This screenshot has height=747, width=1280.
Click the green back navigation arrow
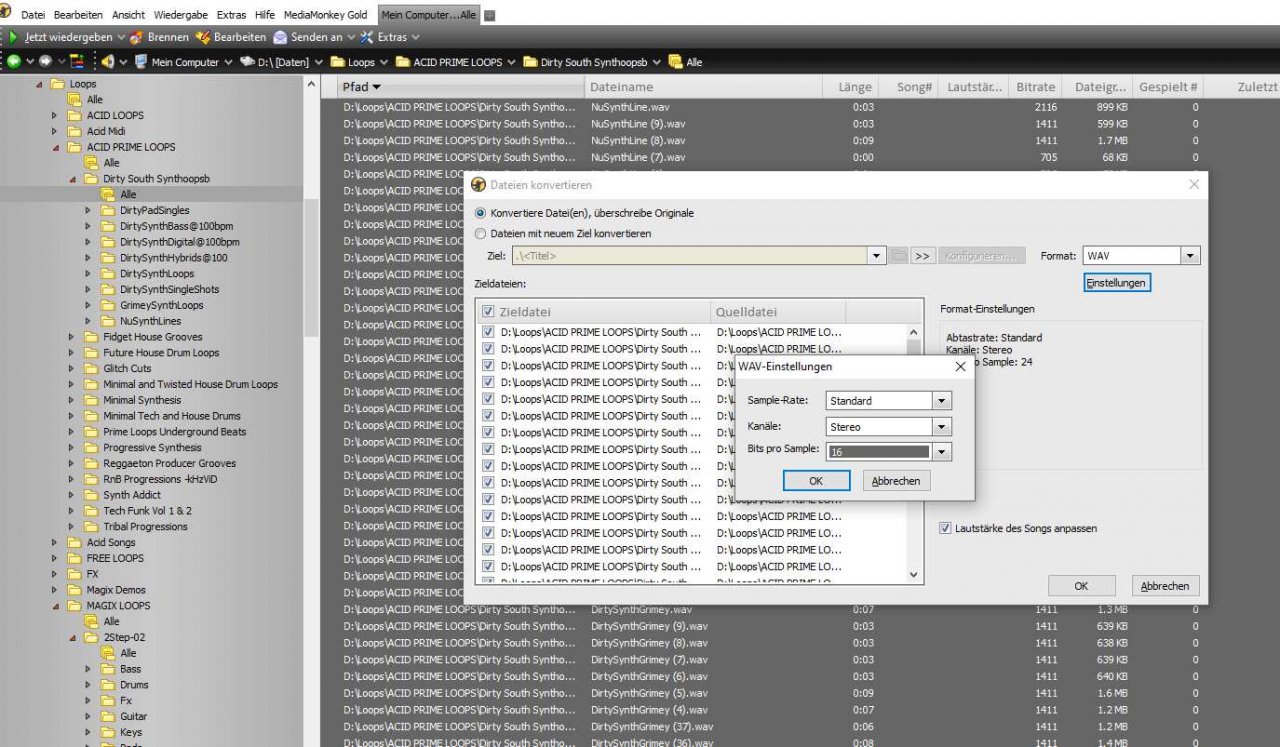[14, 62]
